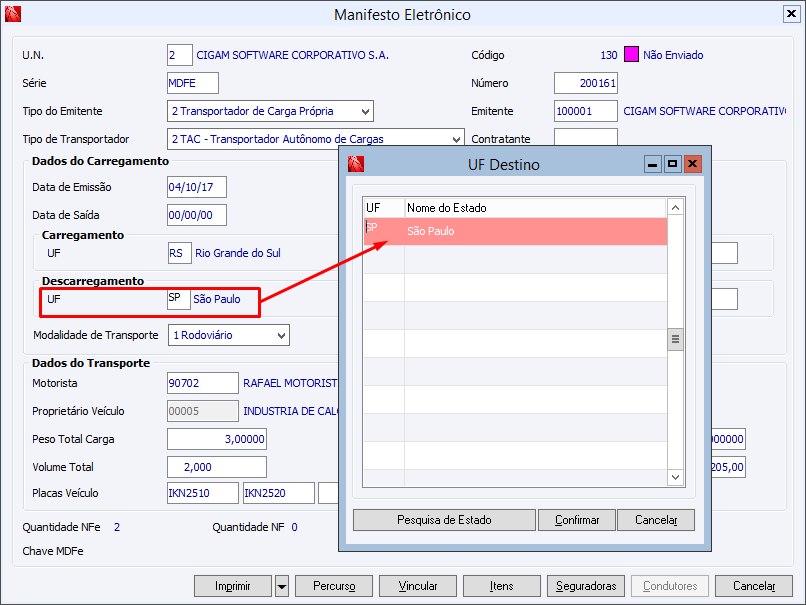Confirm the UF Destino selection
806x605 pixels.
pos(577,520)
